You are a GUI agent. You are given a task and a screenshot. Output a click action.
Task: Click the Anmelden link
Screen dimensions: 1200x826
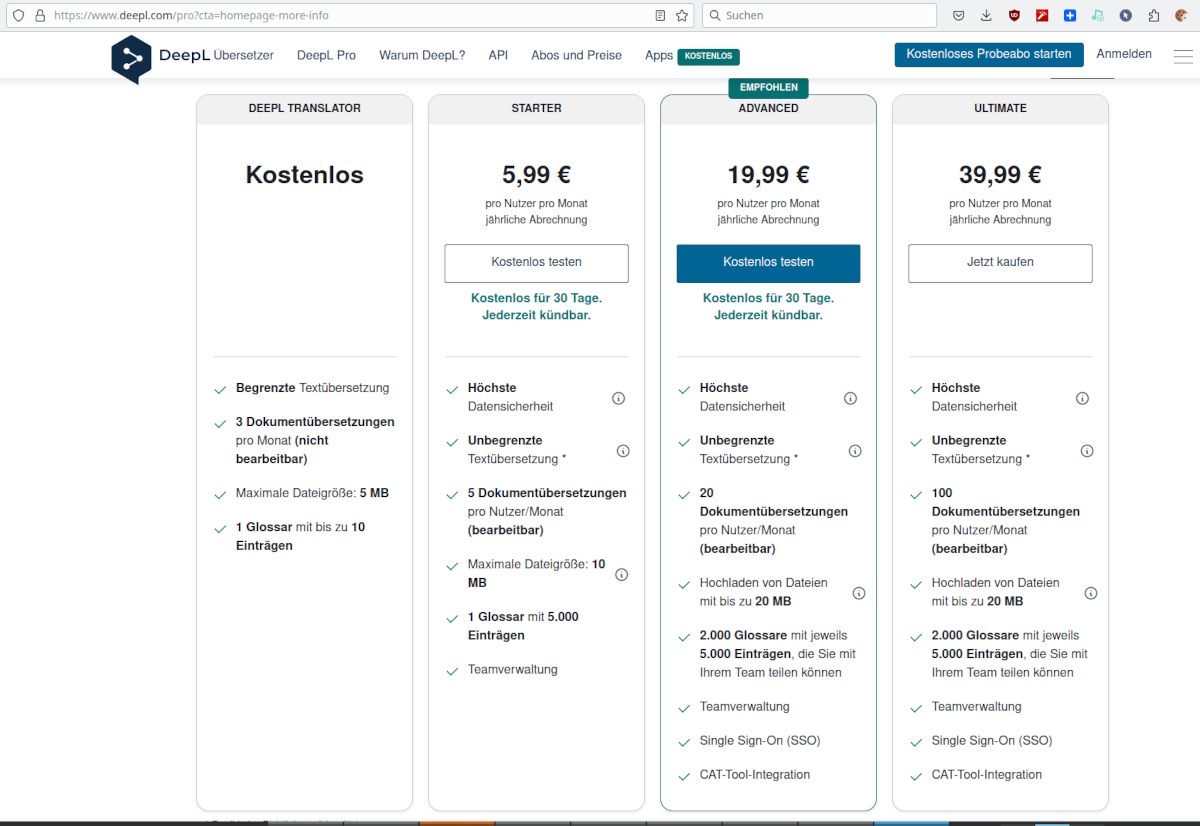click(x=1124, y=54)
